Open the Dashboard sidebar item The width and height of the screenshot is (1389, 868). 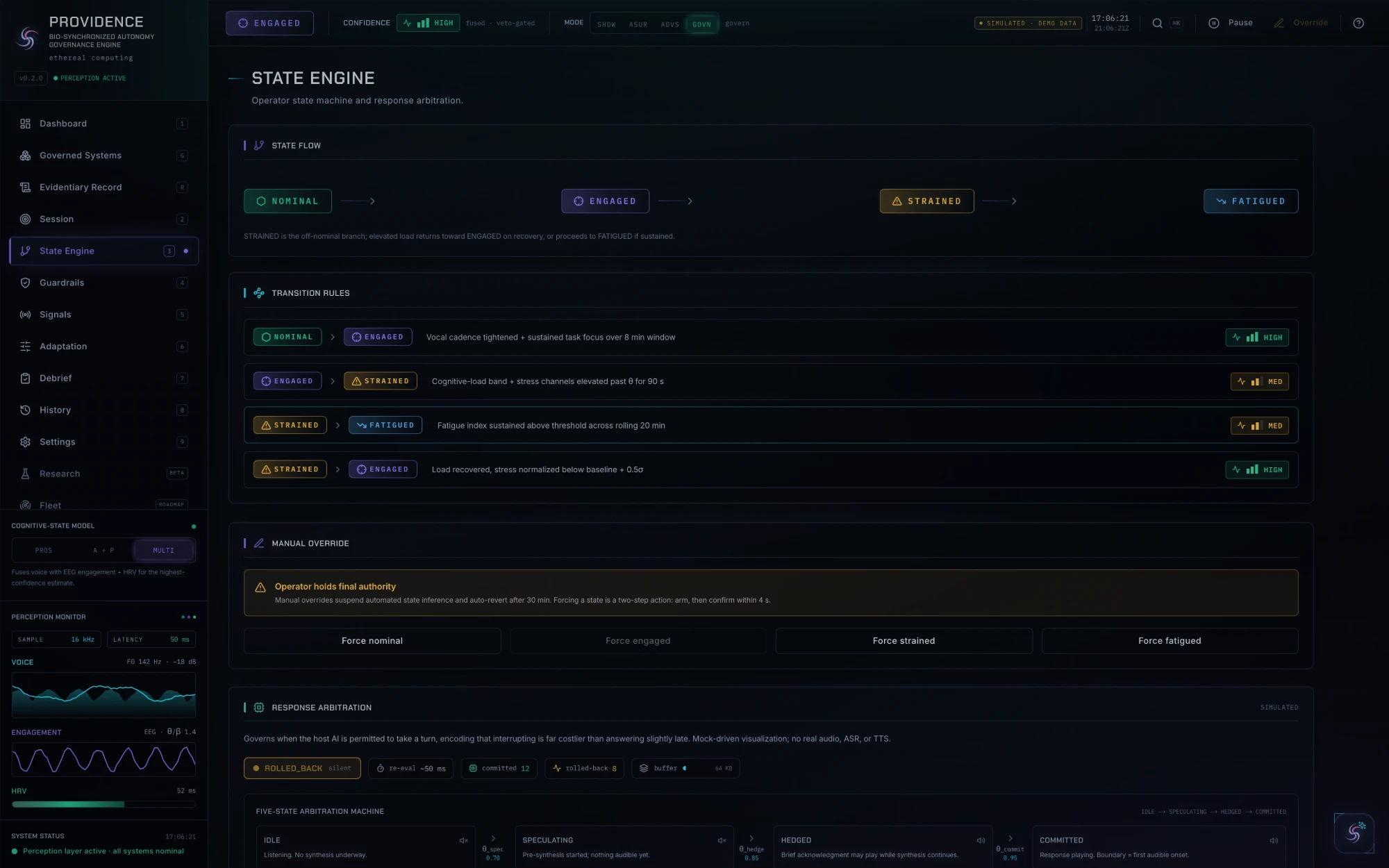(x=103, y=124)
